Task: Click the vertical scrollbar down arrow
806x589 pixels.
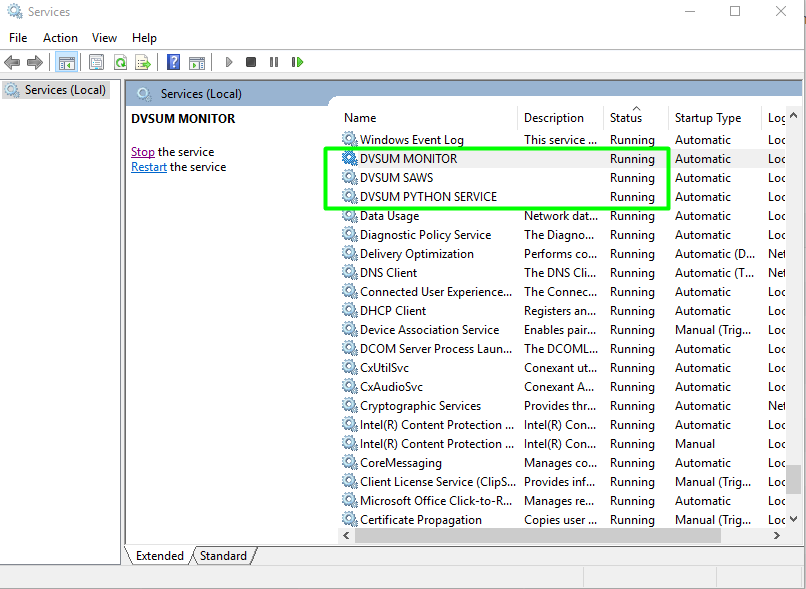Action: click(x=794, y=519)
